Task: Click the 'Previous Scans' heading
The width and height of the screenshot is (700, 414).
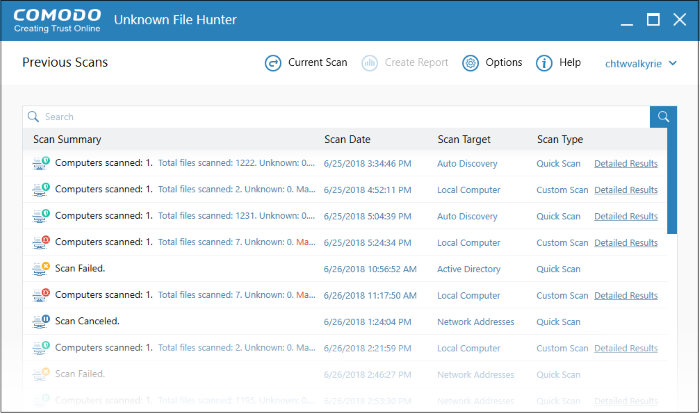Action: [65, 63]
